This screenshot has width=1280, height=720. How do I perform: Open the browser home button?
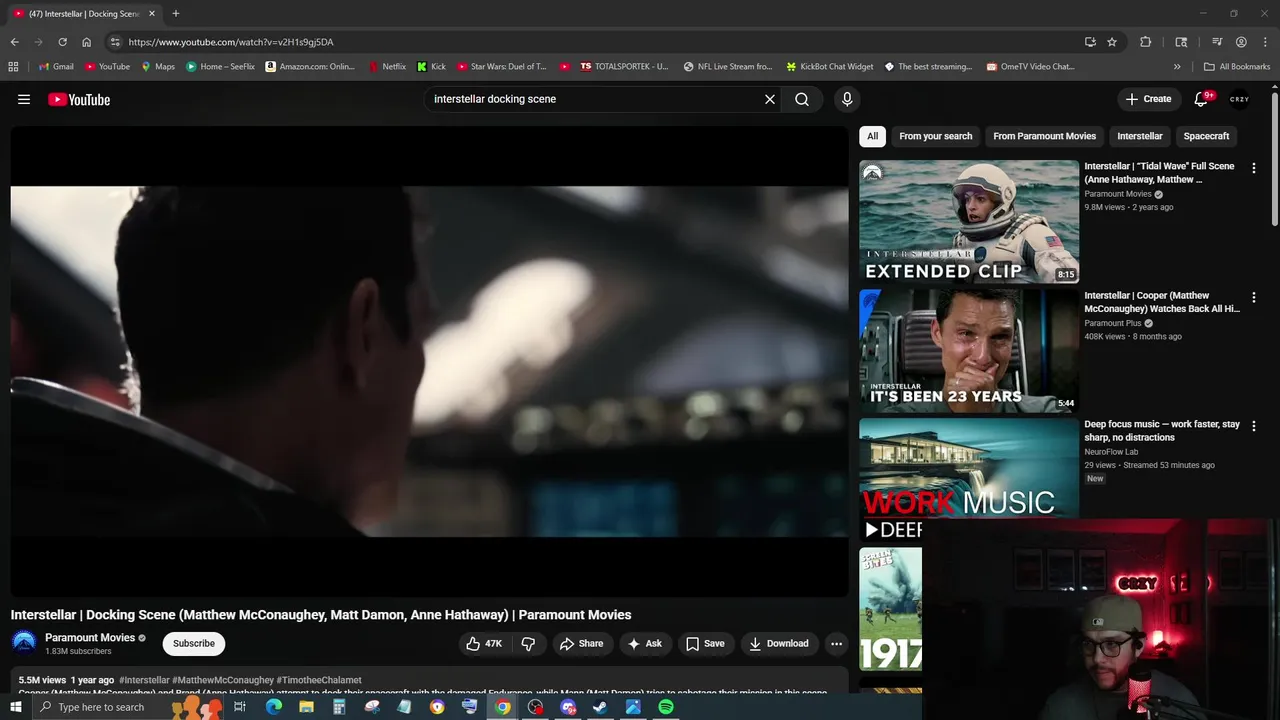(x=87, y=42)
